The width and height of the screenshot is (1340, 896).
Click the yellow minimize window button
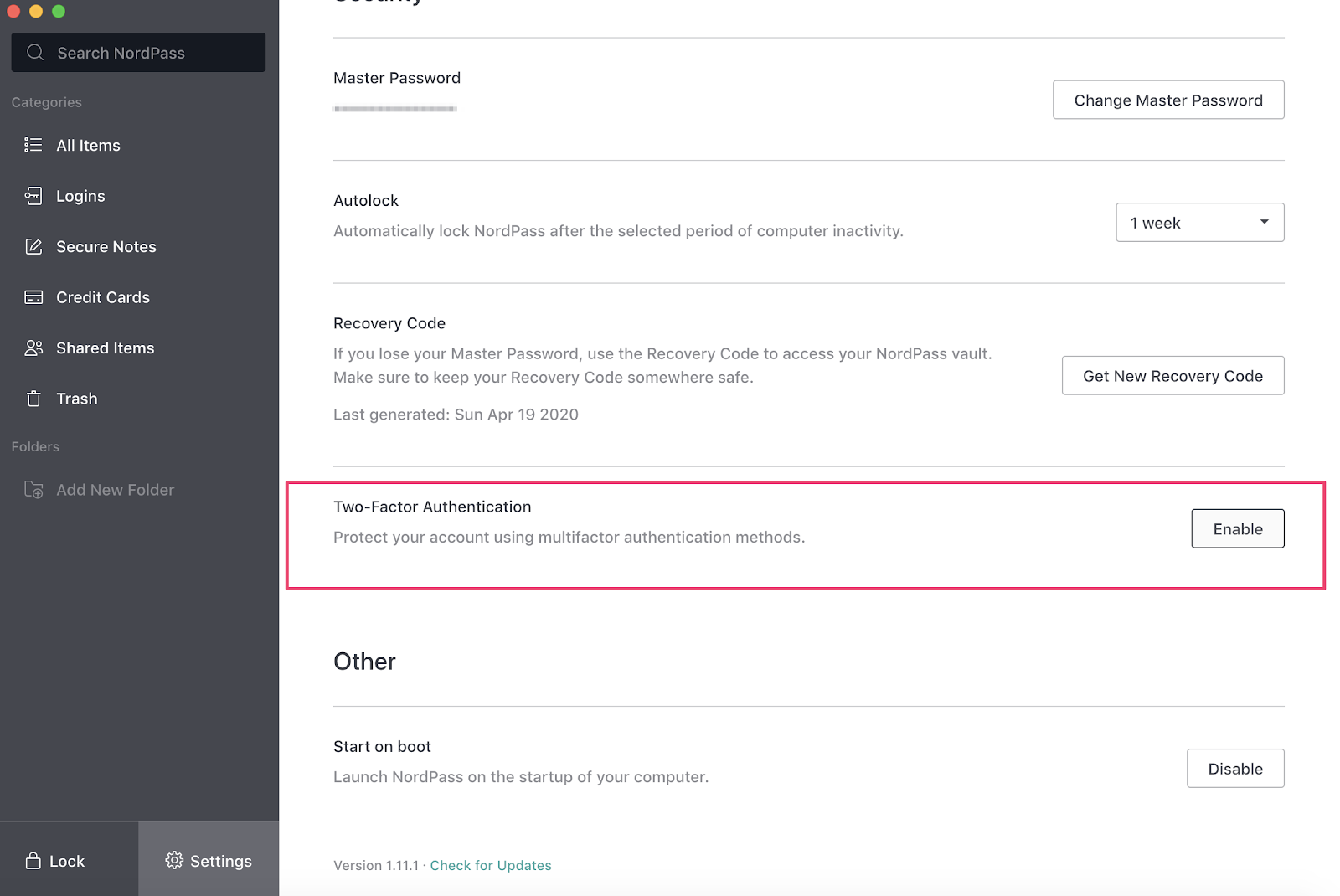point(36,11)
